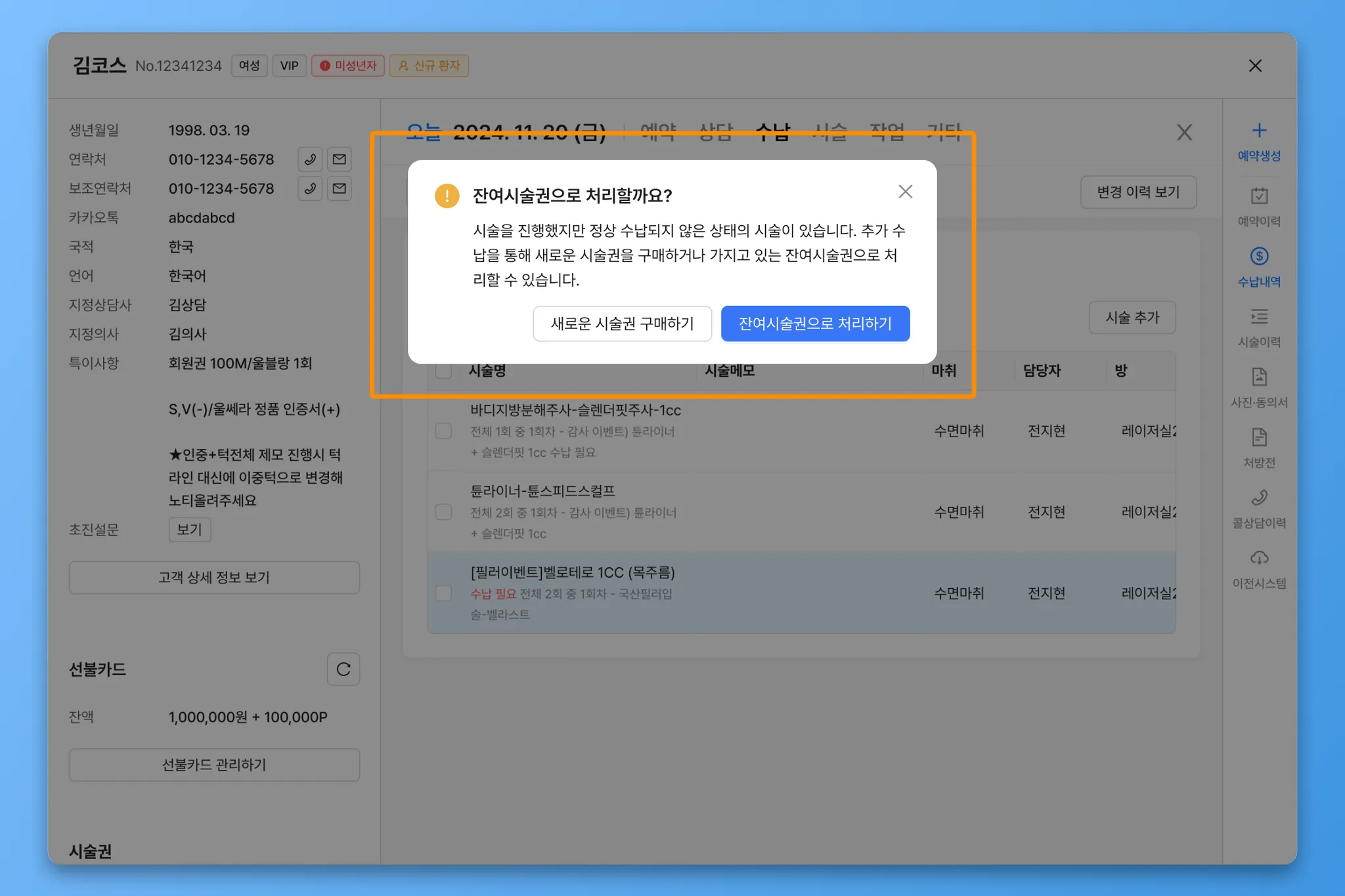Click phone icon next to 연락처
1345x896 pixels.
pos(310,160)
